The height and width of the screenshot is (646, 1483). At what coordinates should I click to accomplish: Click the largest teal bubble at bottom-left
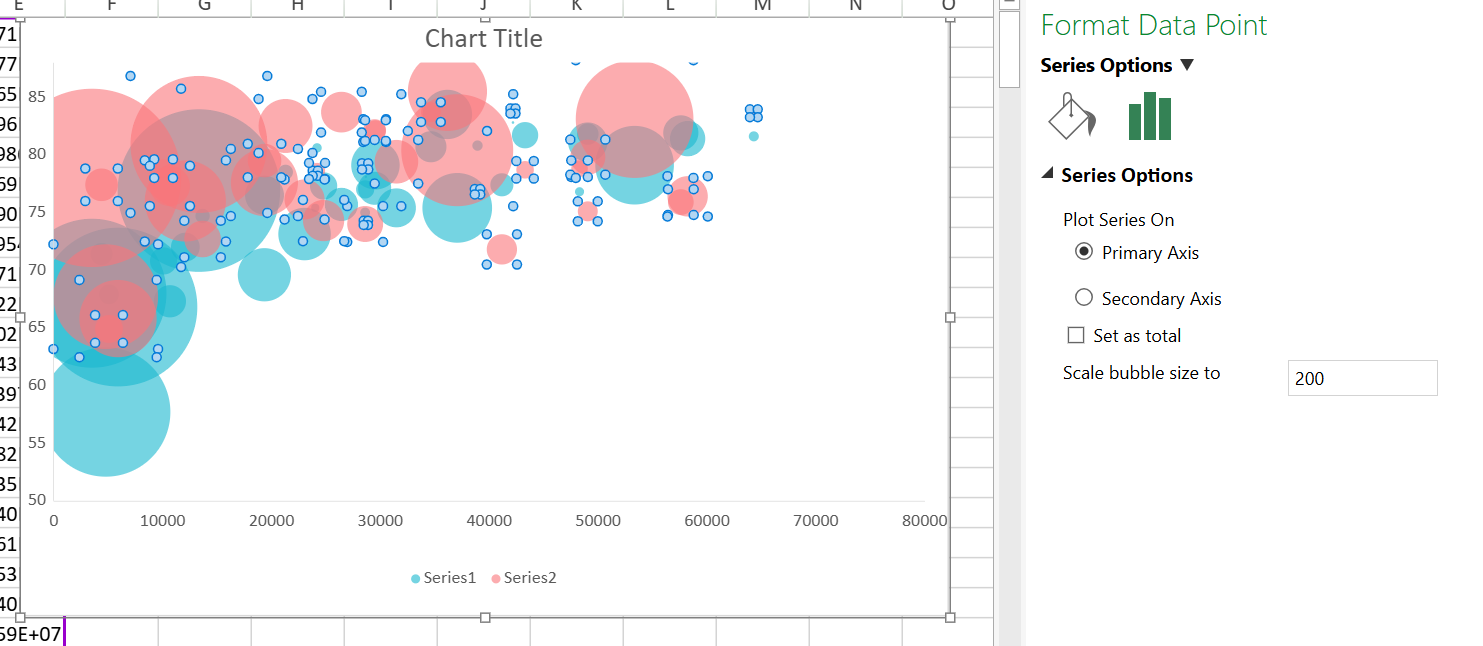[x=106, y=412]
